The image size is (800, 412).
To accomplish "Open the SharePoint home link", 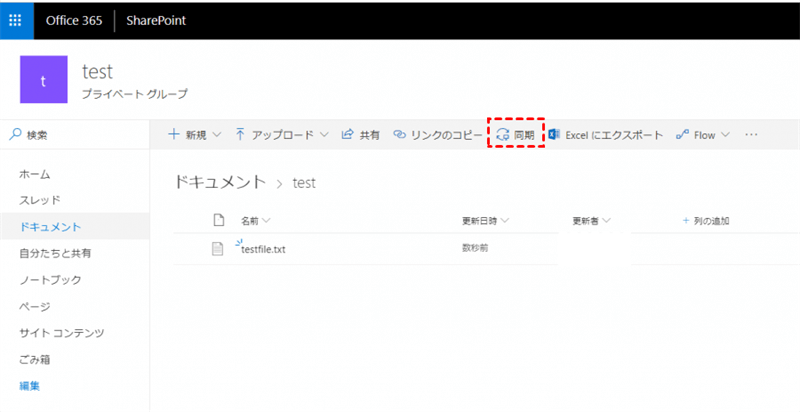I will [x=156, y=21].
